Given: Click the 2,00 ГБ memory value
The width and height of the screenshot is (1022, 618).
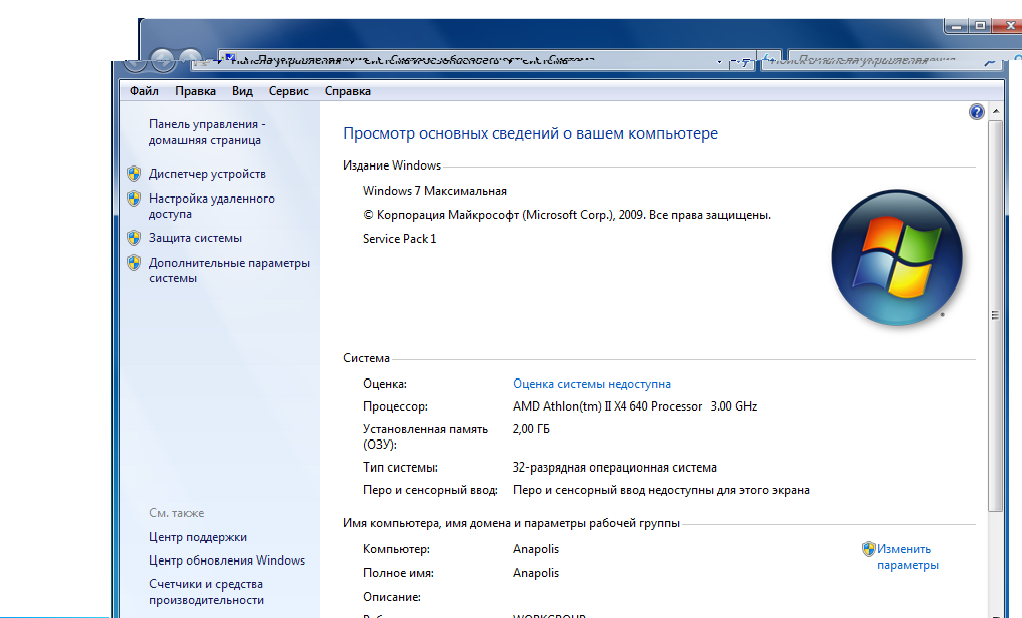Looking at the screenshot, I should pyautogui.click(x=531, y=429).
